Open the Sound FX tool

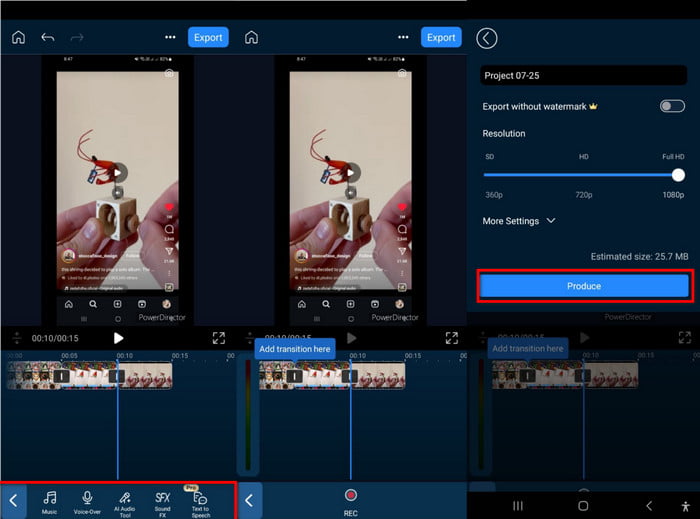(x=162, y=504)
